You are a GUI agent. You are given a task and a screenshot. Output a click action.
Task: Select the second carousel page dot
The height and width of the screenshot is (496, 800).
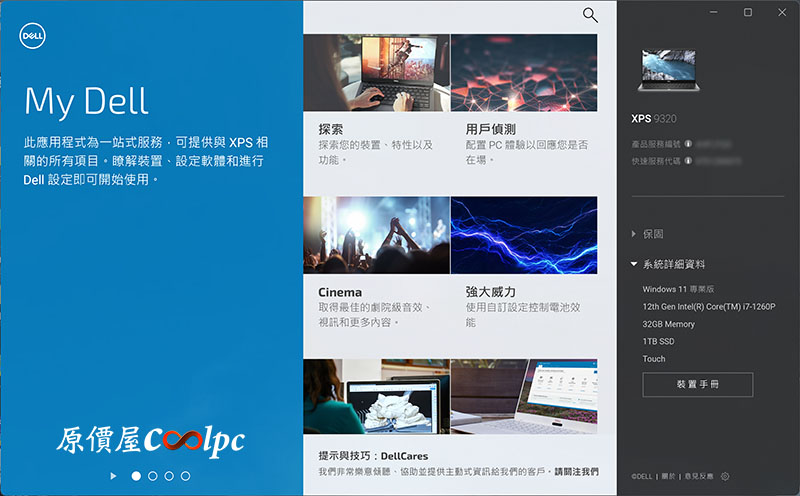click(153, 476)
